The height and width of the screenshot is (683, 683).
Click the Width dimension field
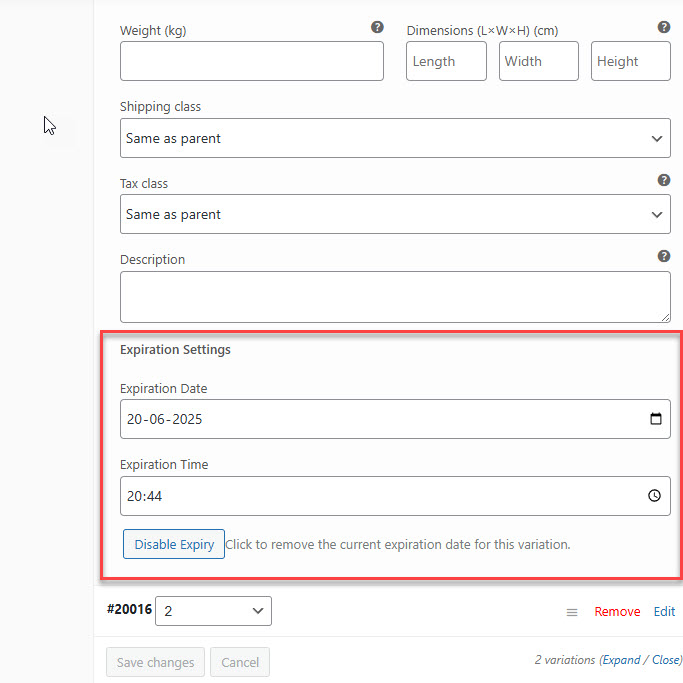coord(538,61)
